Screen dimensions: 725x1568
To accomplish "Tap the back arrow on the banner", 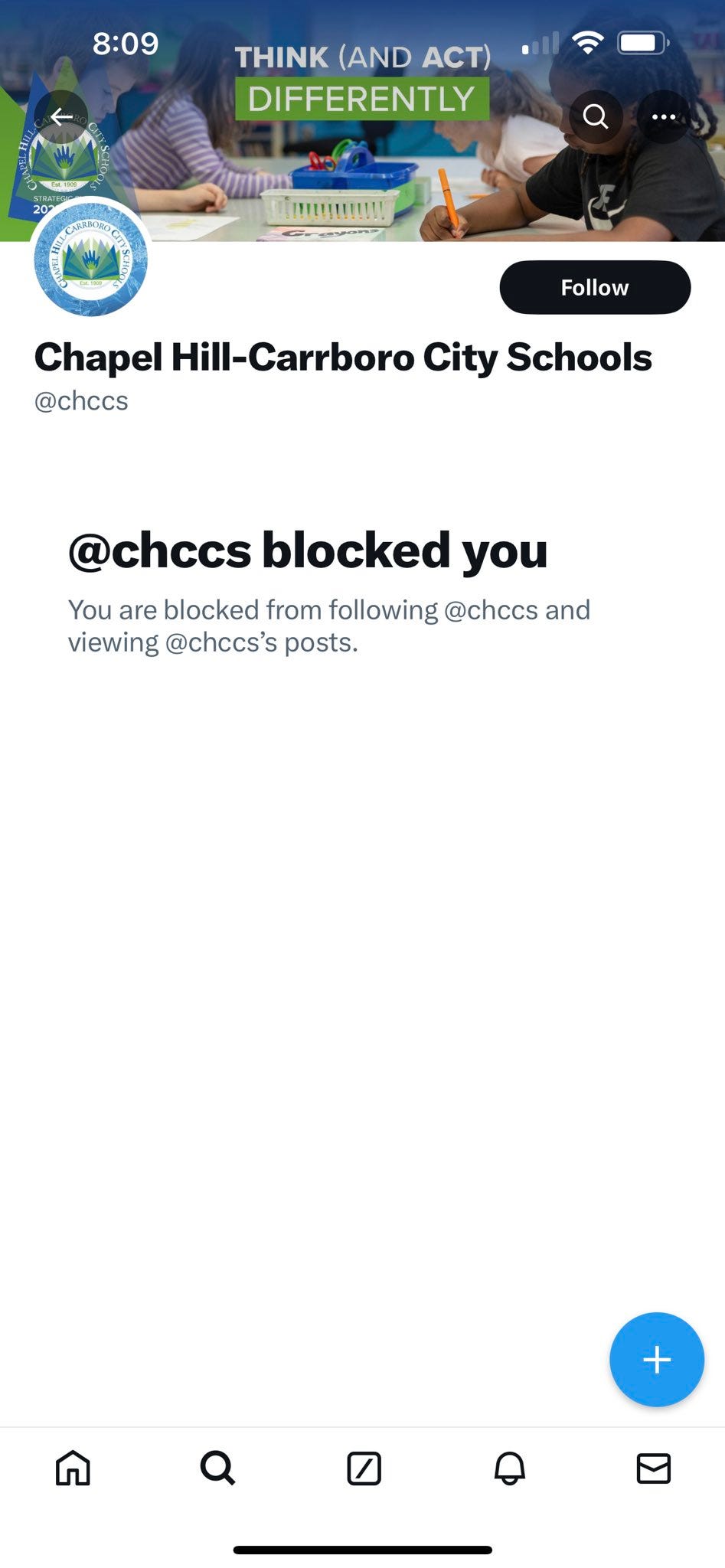I will 61,117.
